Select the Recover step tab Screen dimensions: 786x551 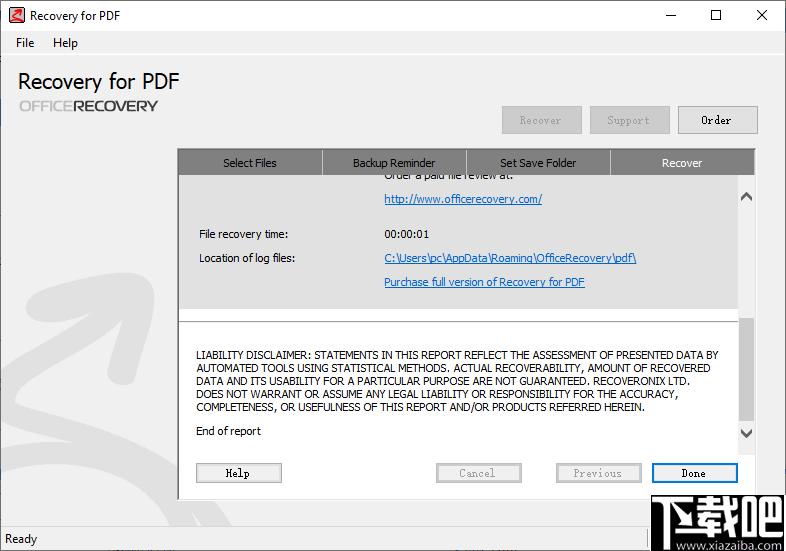[682, 163]
